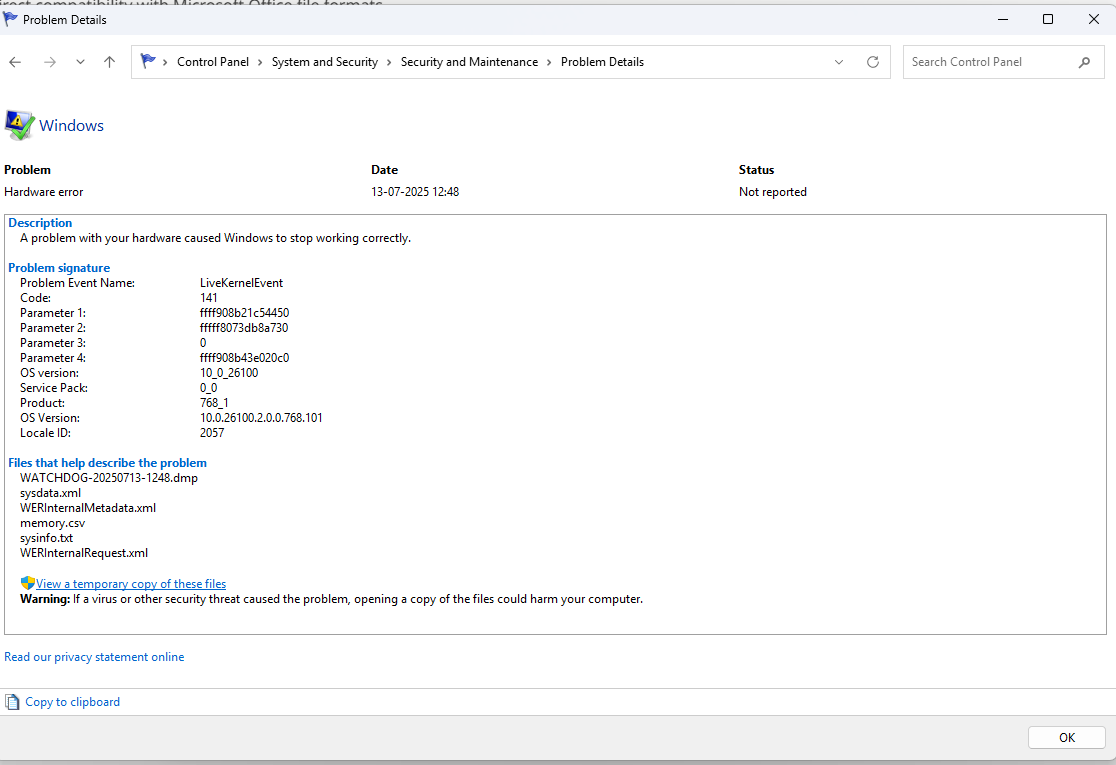Click Parameter 1 value ffff908b21c54450

coord(244,312)
